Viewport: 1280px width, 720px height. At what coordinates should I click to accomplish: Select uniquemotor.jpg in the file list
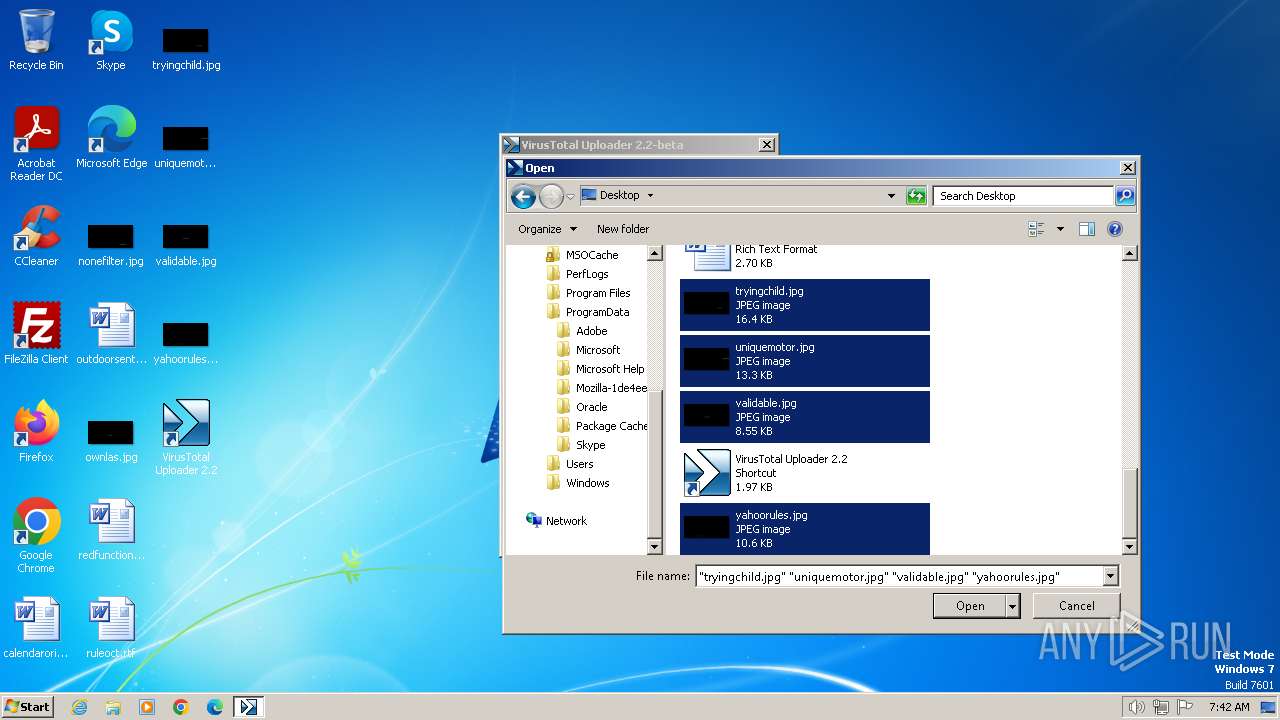(x=805, y=361)
